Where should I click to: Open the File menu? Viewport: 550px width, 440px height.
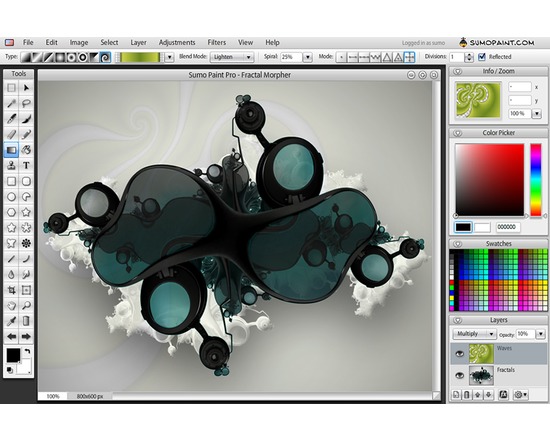click(x=28, y=42)
